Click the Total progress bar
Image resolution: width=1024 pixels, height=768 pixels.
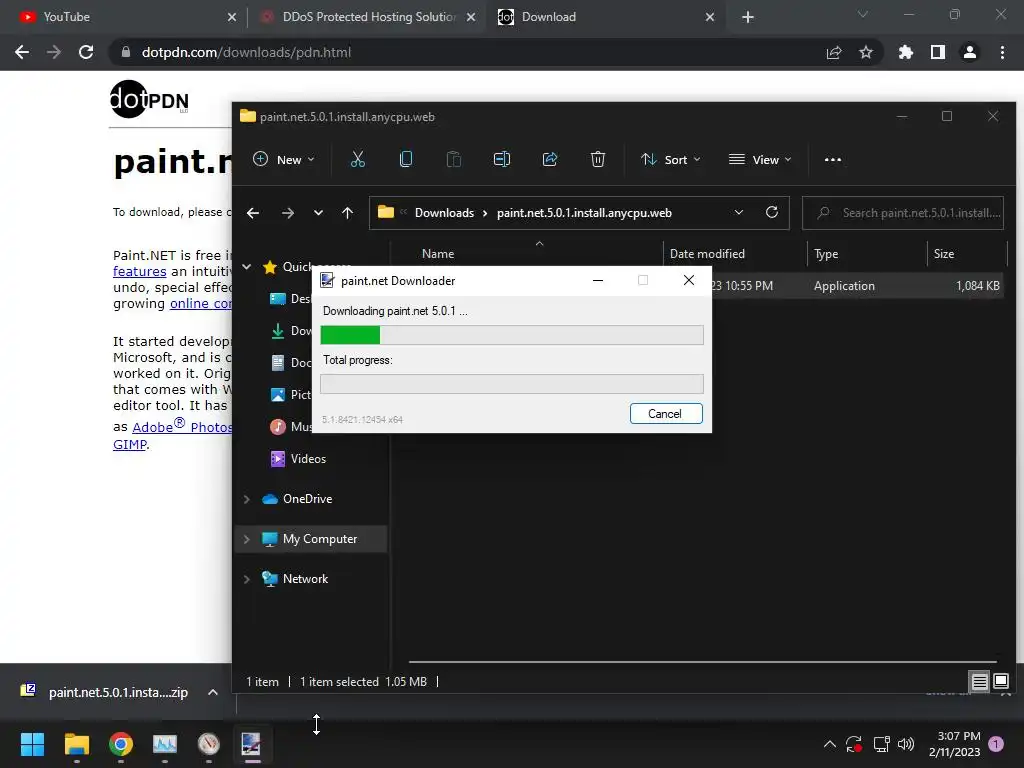coord(511,384)
